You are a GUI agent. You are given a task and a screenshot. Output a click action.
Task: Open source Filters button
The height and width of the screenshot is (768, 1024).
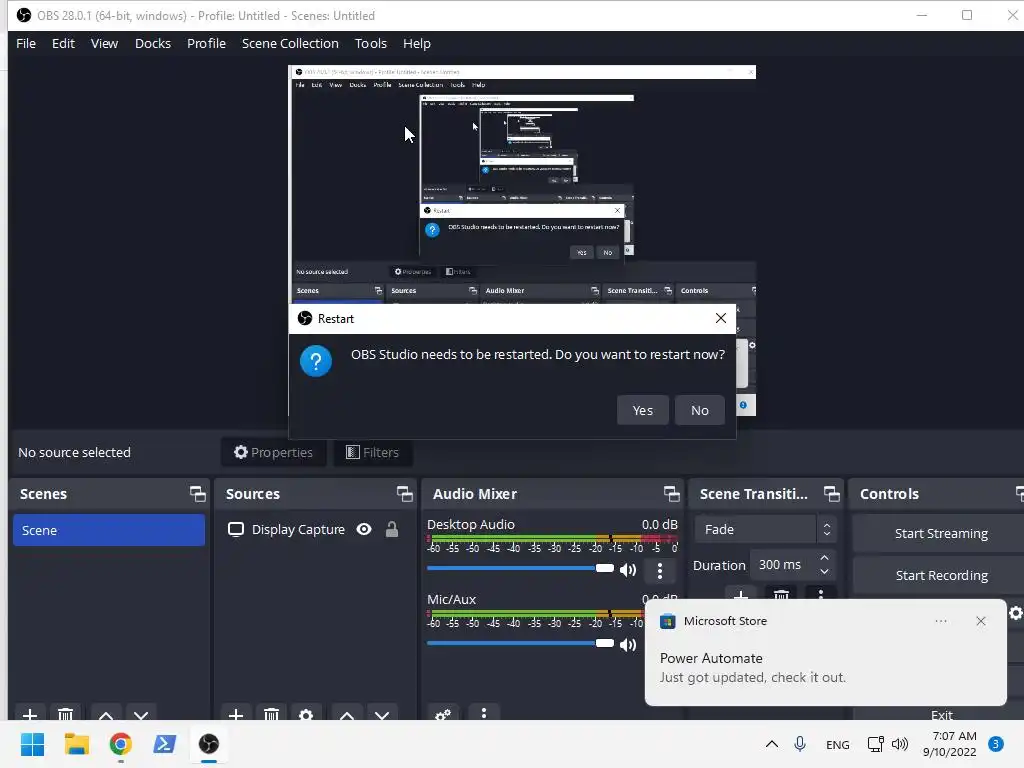click(372, 452)
